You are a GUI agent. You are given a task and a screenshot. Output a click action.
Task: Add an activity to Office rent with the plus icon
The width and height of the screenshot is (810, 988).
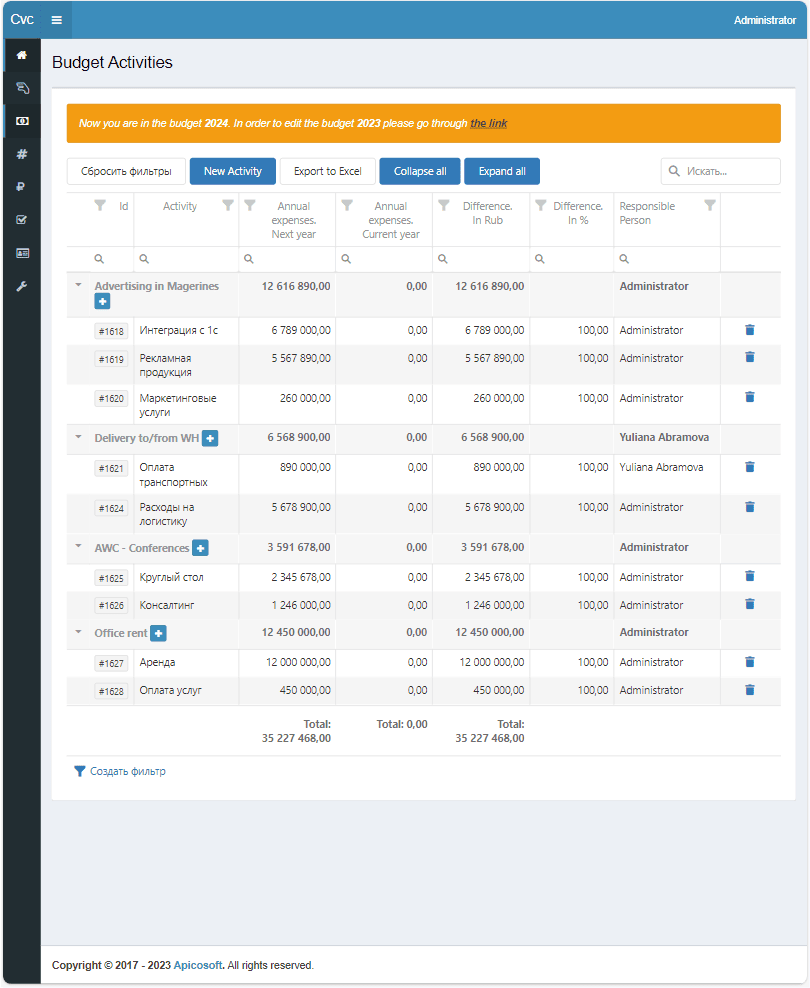click(x=159, y=633)
